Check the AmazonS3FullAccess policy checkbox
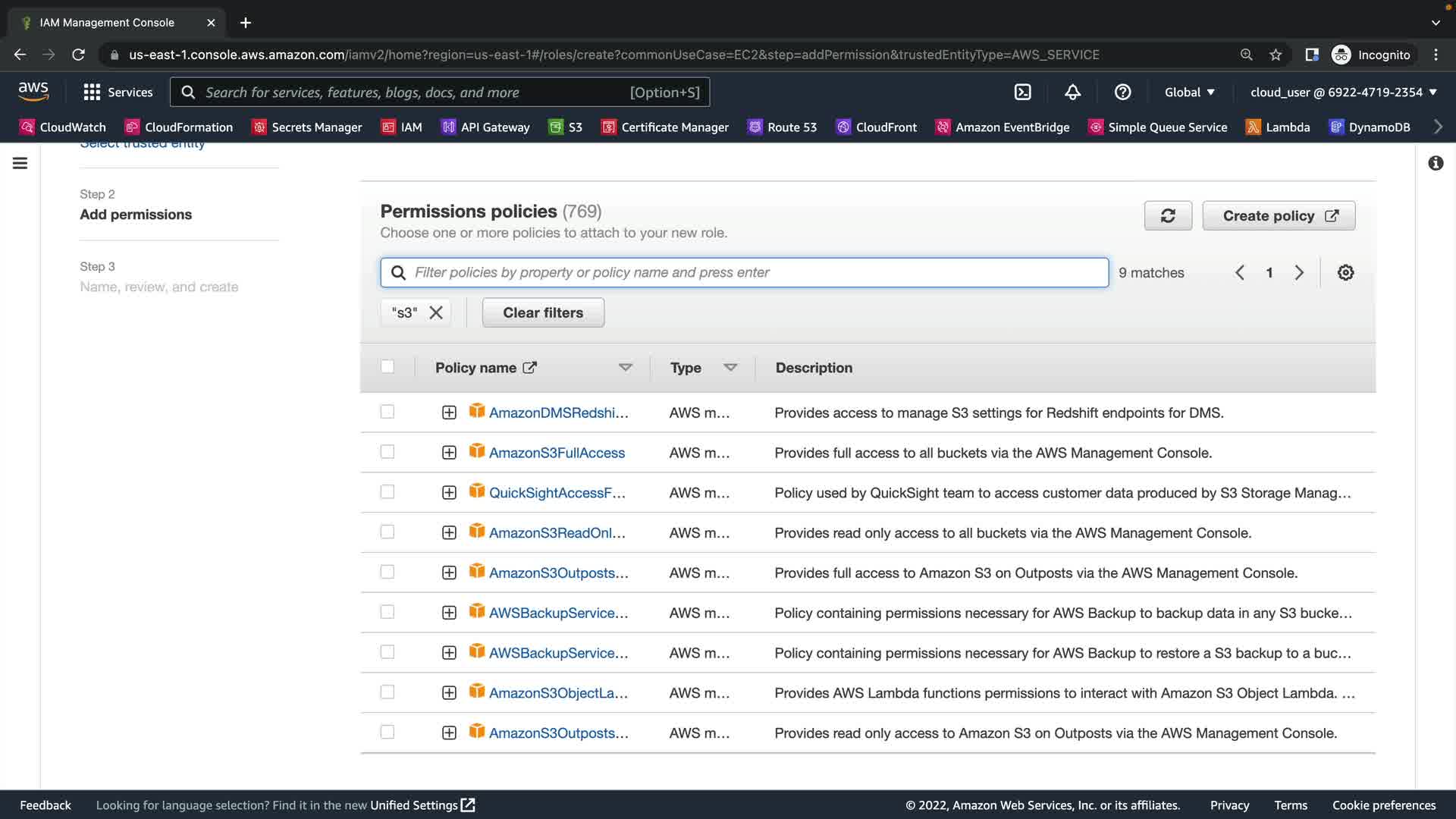1456x819 pixels. pos(388,452)
